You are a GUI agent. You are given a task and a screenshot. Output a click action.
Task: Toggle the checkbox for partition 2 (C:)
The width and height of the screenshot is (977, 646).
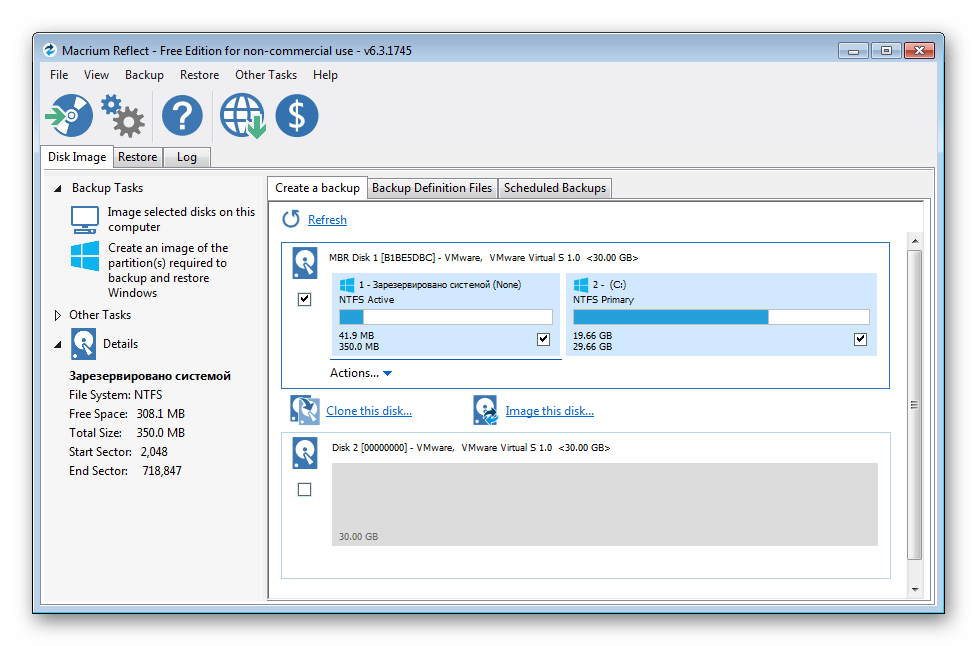click(860, 339)
